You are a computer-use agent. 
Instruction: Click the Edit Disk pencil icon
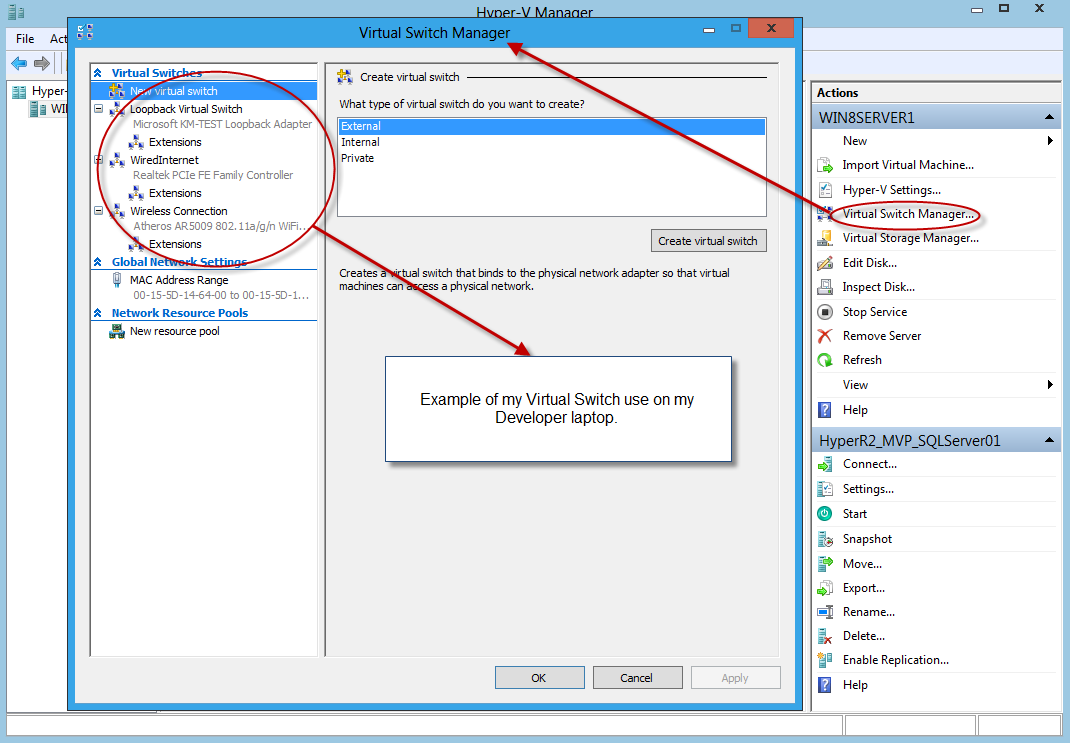click(825, 263)
